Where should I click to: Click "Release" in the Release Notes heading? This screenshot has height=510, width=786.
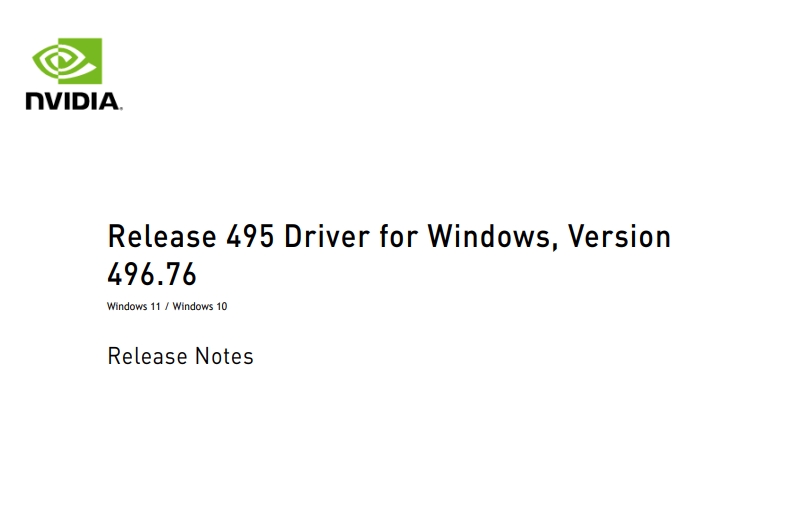(147, 357)
